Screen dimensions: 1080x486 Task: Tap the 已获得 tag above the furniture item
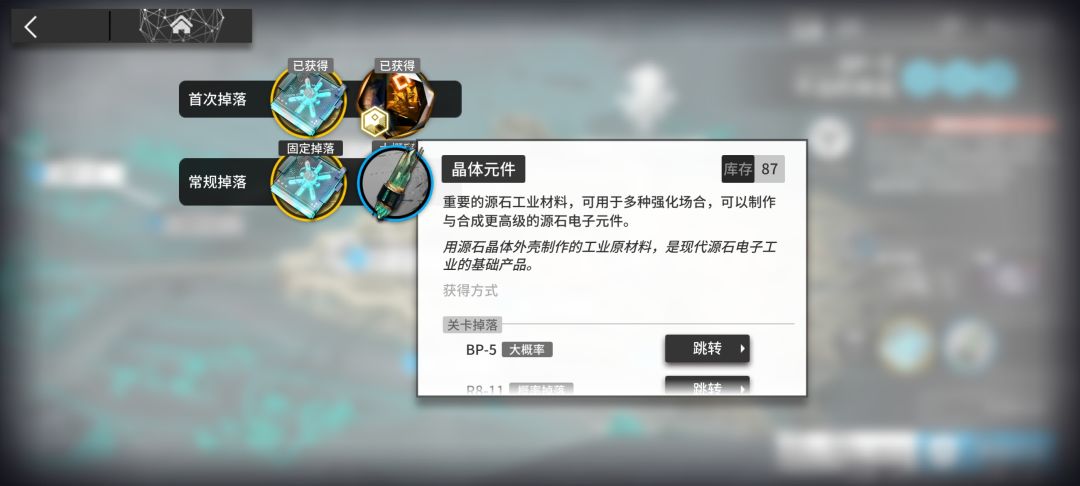(397, 65)
